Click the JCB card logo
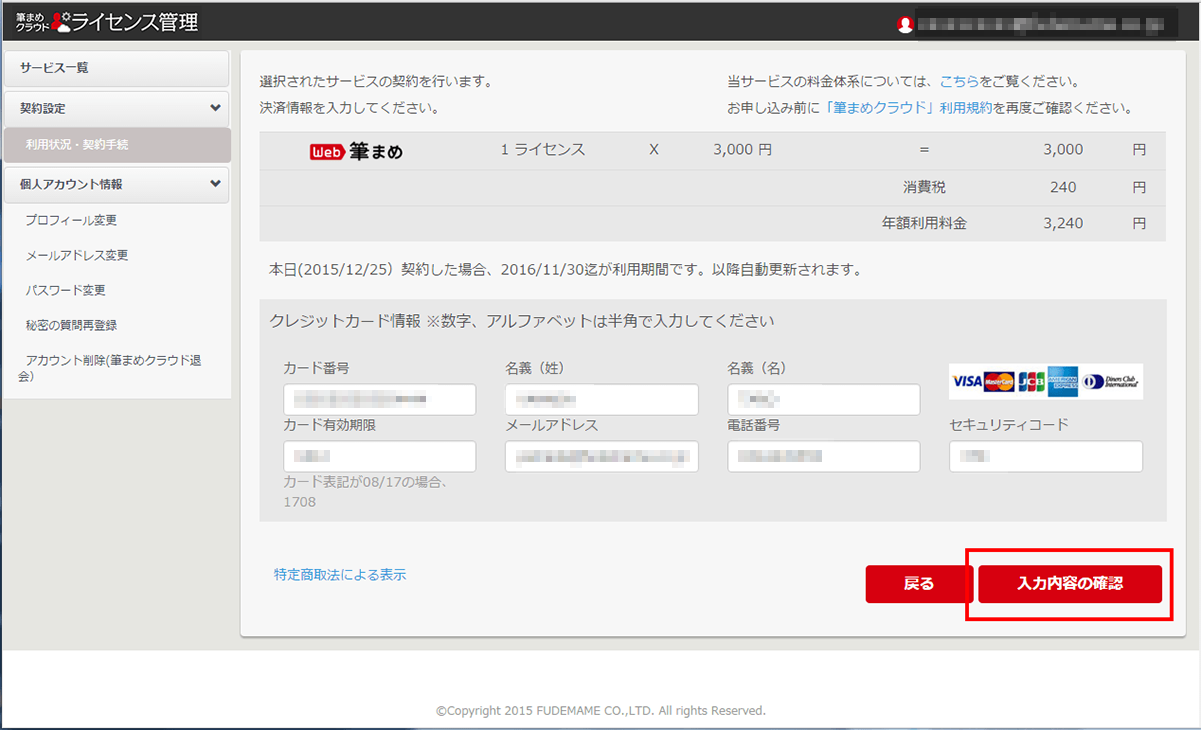Image resolution: width=1201 pixels, height=730 pixels. click(x=1031, y=381)
